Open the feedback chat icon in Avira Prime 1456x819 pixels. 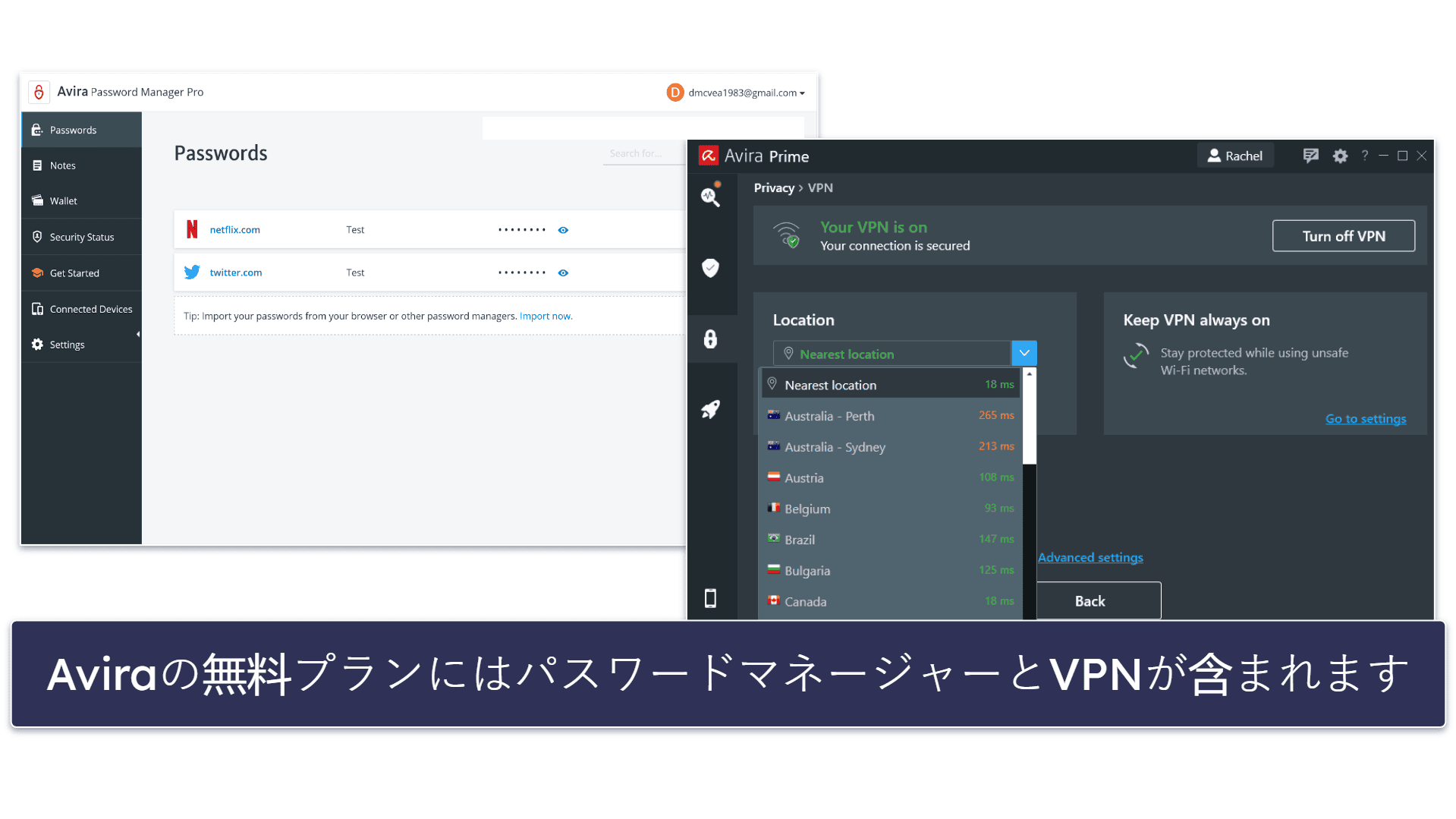click(x=1310, y=156)
